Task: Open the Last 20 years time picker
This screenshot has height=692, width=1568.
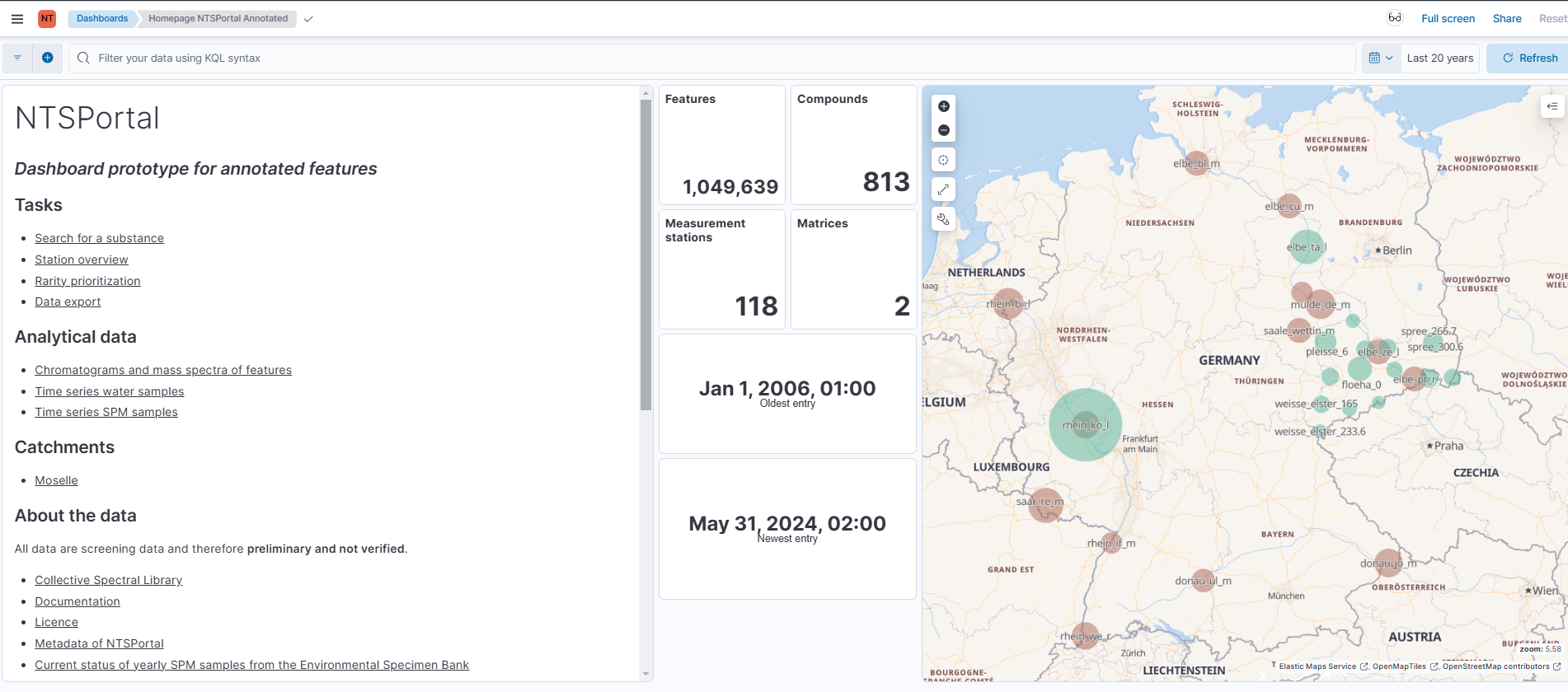Action: [1439, 58]
